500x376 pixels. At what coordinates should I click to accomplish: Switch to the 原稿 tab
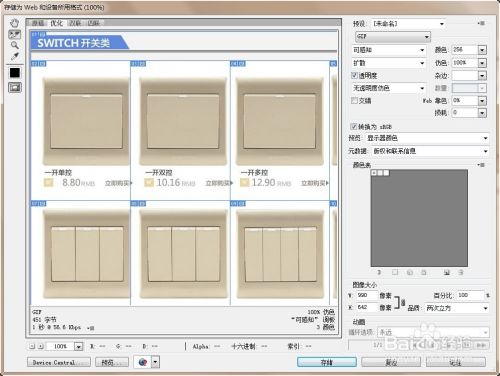[38, 23]
